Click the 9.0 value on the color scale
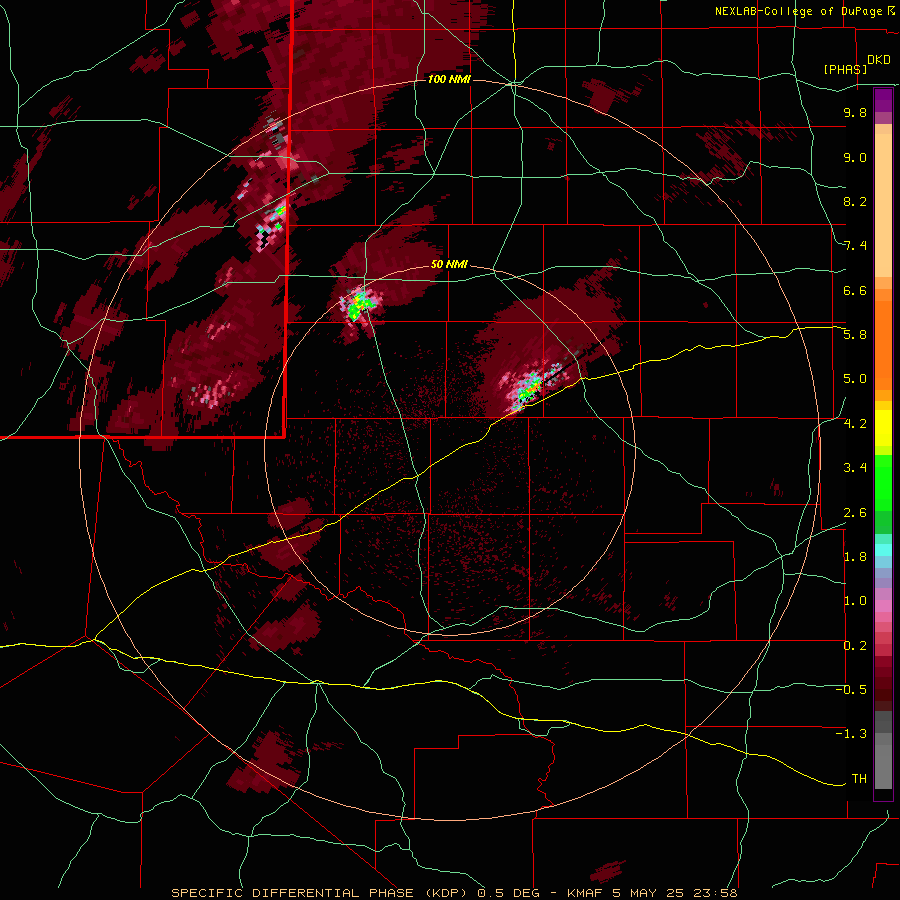This screenshot has width=900, height=900. [x=855, y=158]
